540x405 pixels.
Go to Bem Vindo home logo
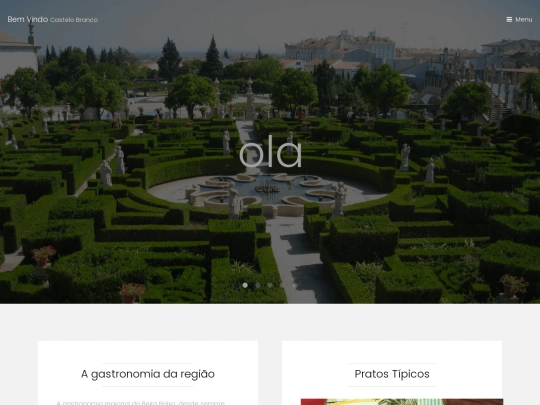click(x=28, y=19)
